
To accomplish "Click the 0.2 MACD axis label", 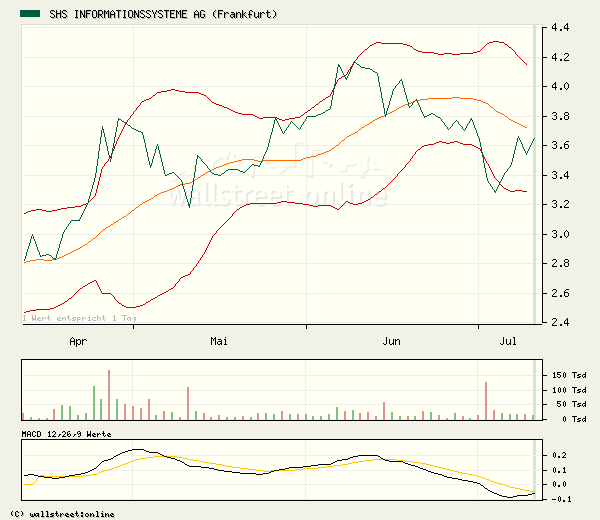I will tap(559, 455).
